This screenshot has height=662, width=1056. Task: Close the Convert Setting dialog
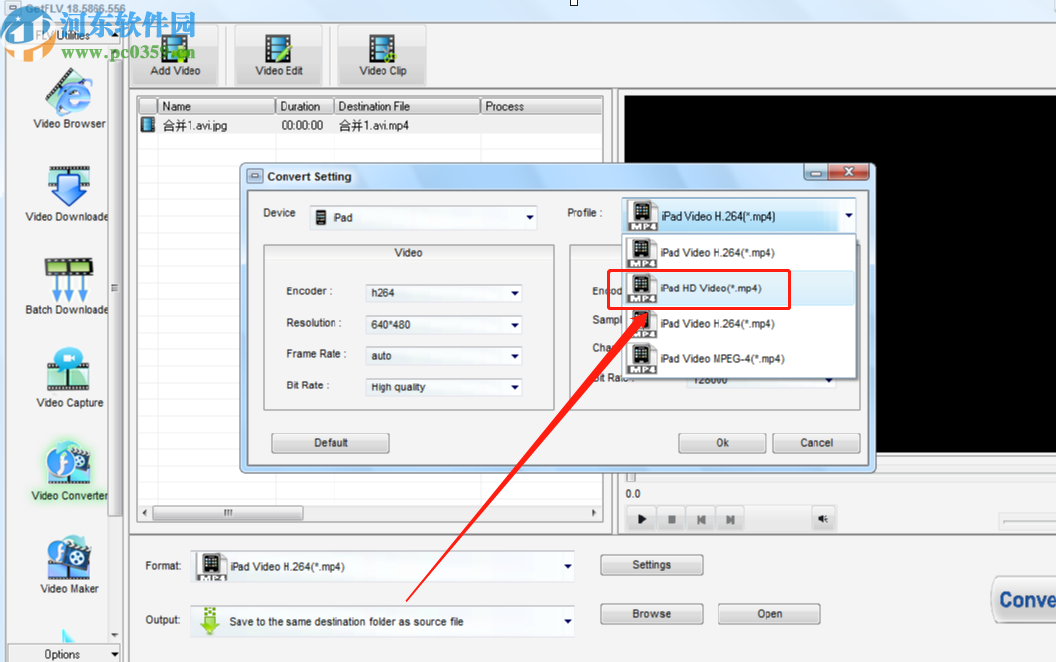tap(849, 172)
